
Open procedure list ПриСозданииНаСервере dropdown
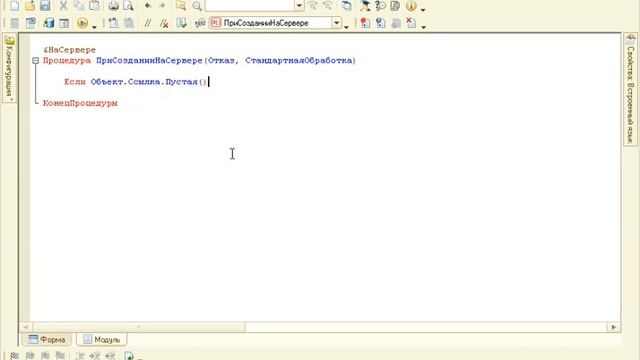click(336, 23)
